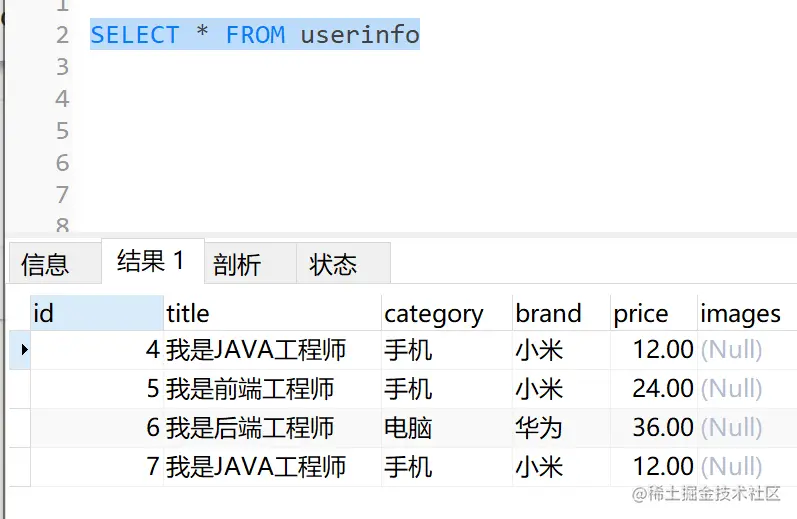Click line number 3 in editor gutter
This screenshot has width=797, height=519.
(63, 67)
